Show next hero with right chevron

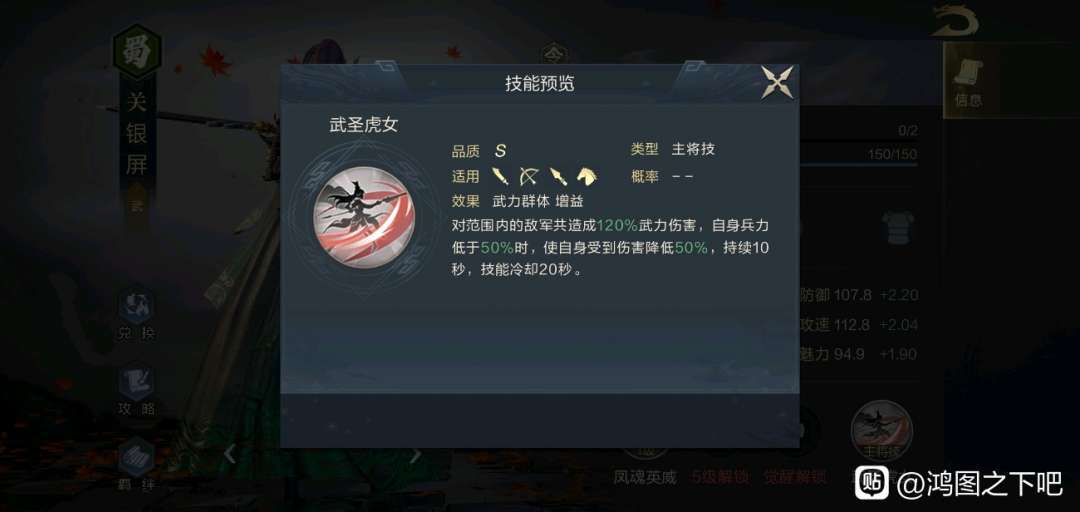[415, 454]
